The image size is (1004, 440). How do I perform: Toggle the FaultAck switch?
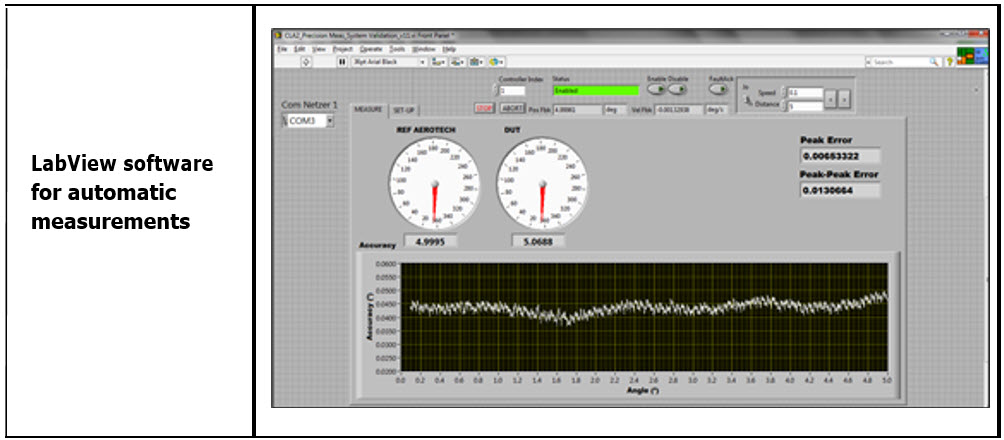718,89
